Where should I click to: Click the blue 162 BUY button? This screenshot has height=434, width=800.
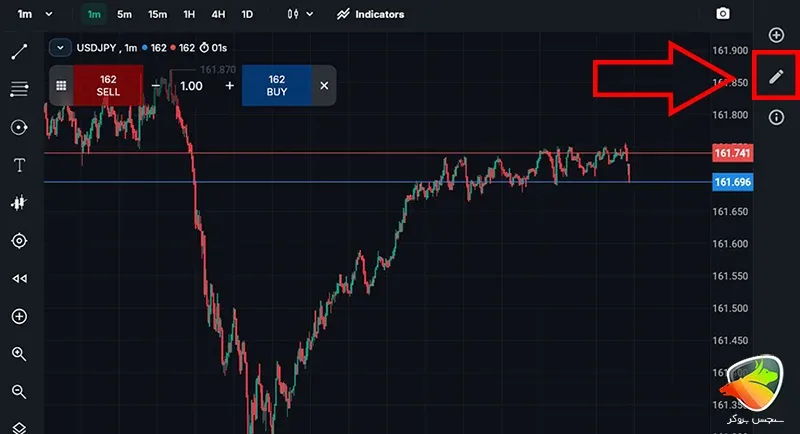point(277,86)
